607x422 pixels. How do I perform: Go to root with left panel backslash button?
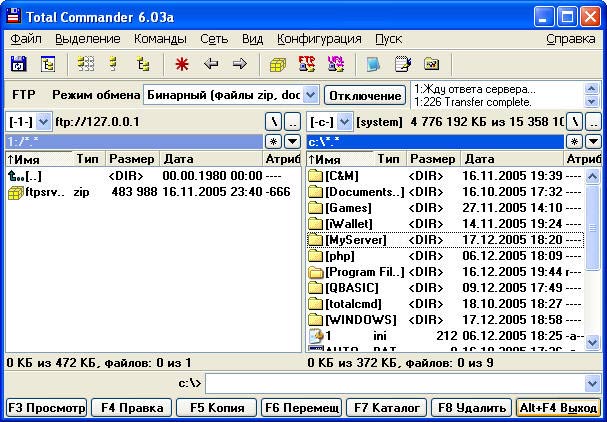(x=273, y=122)
